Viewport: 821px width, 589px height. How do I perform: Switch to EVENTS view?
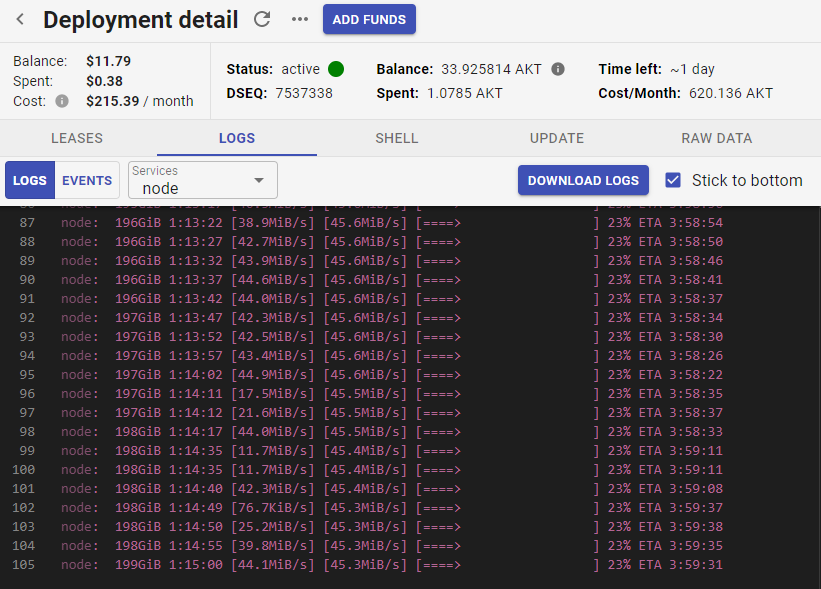pyautogui.click(x=87, y=181)
